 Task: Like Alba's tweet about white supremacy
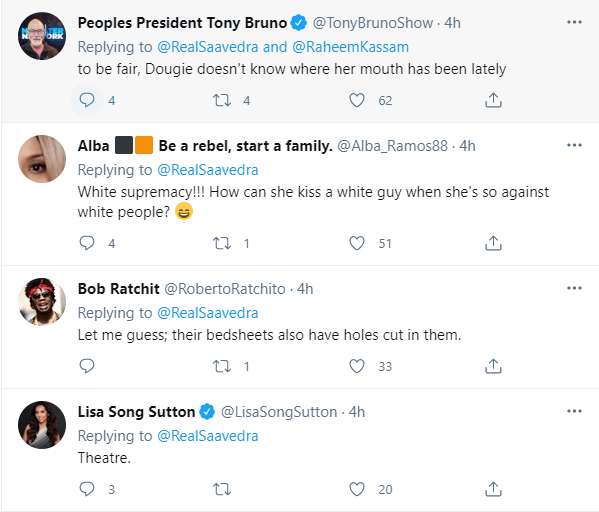[x=357, y=243]
